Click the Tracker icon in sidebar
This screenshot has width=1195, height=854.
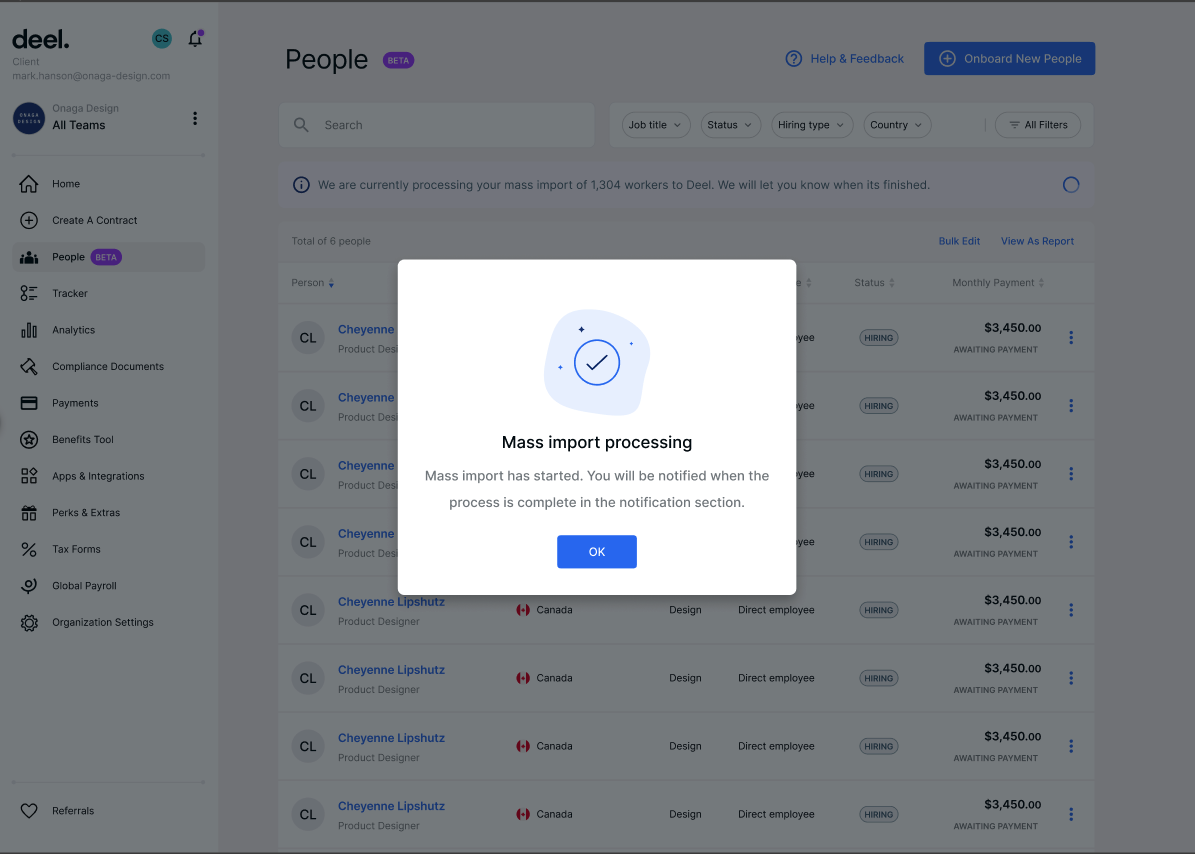click(x=29, y=293)
